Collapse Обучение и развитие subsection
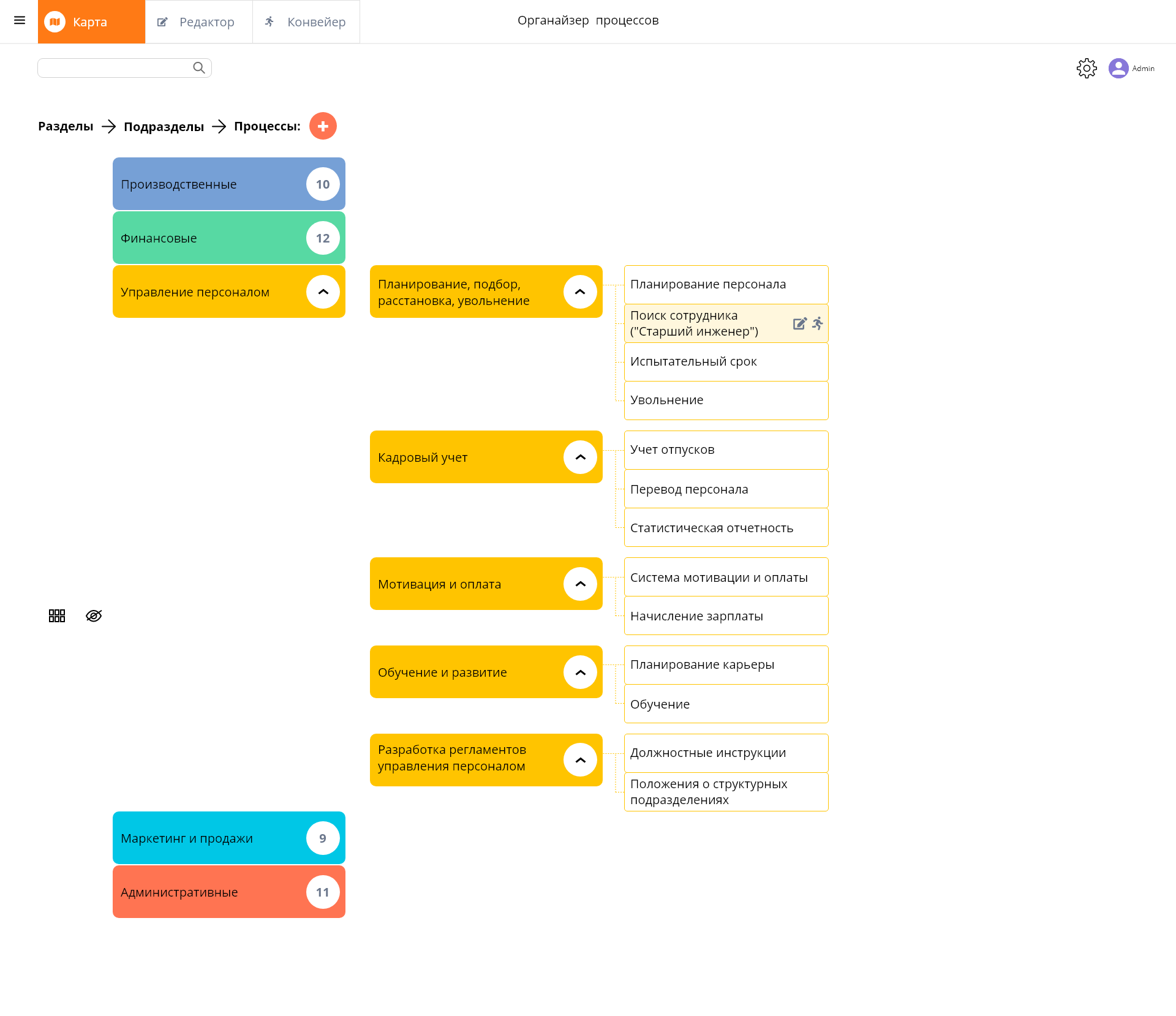 580,672
